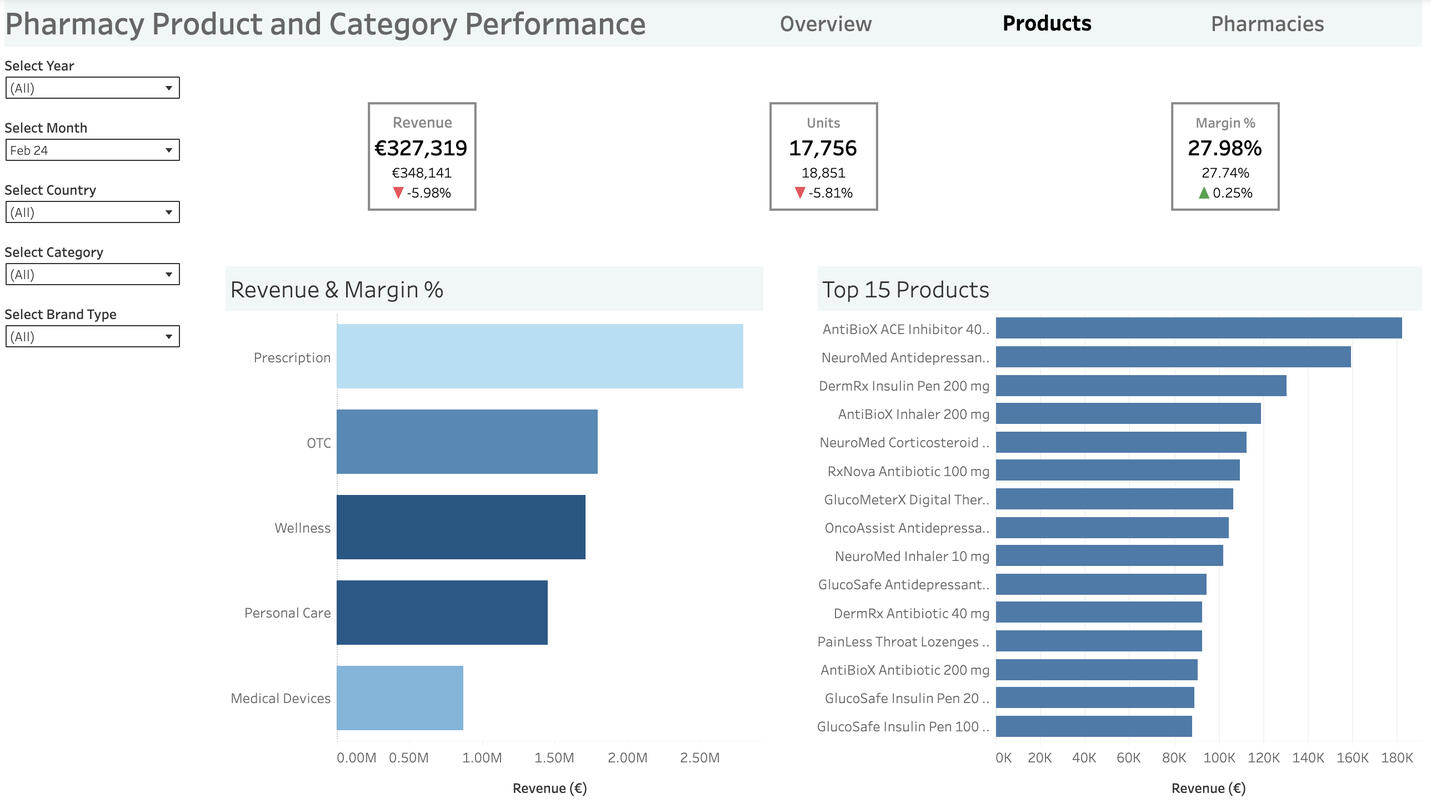Viewport: 1431px width, 809px height.
Task: Switch to the Overview tab
Action: coord(824,23)
